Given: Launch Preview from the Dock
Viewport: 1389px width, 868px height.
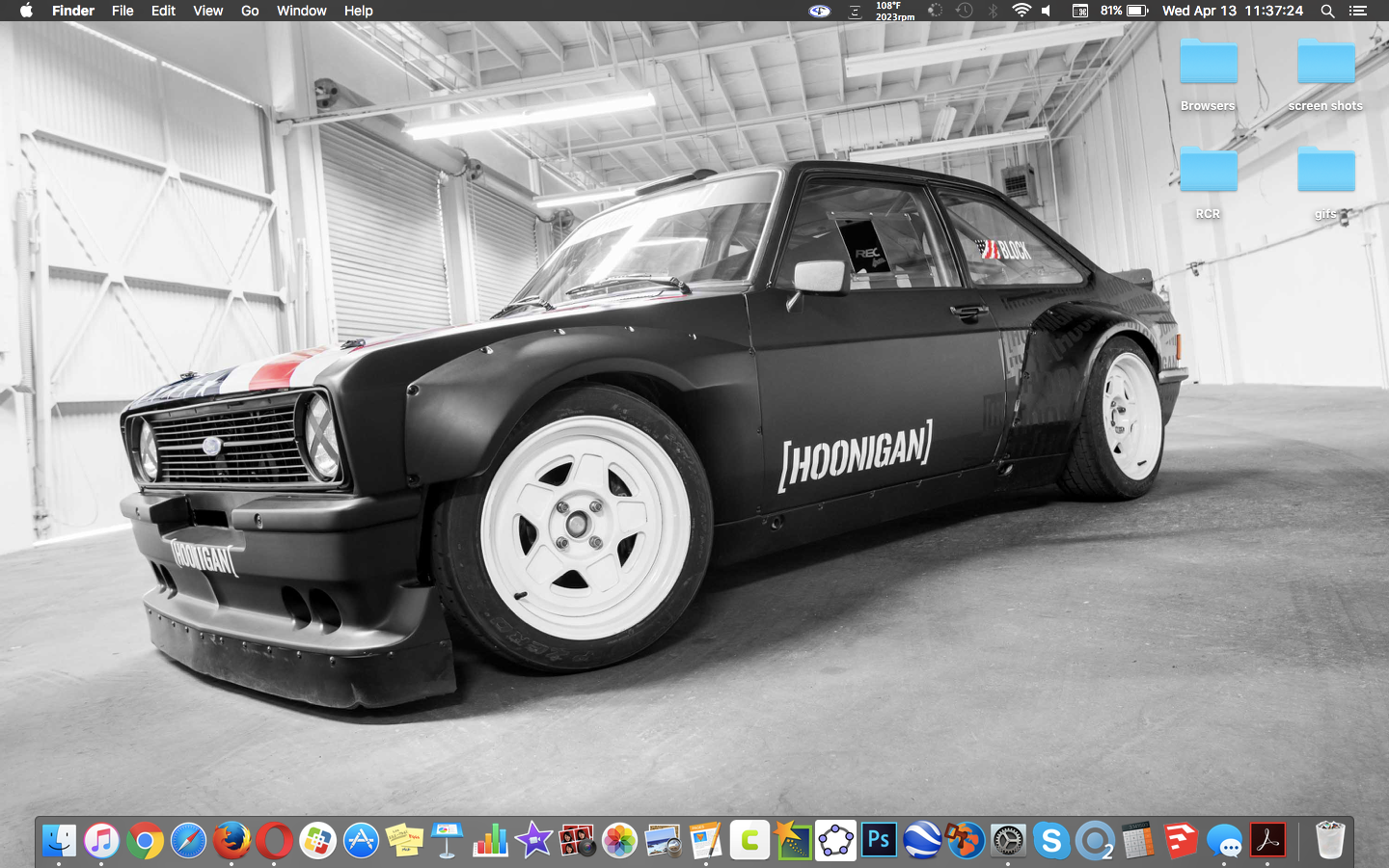Looking at the screenshot, I should [663, 840].
